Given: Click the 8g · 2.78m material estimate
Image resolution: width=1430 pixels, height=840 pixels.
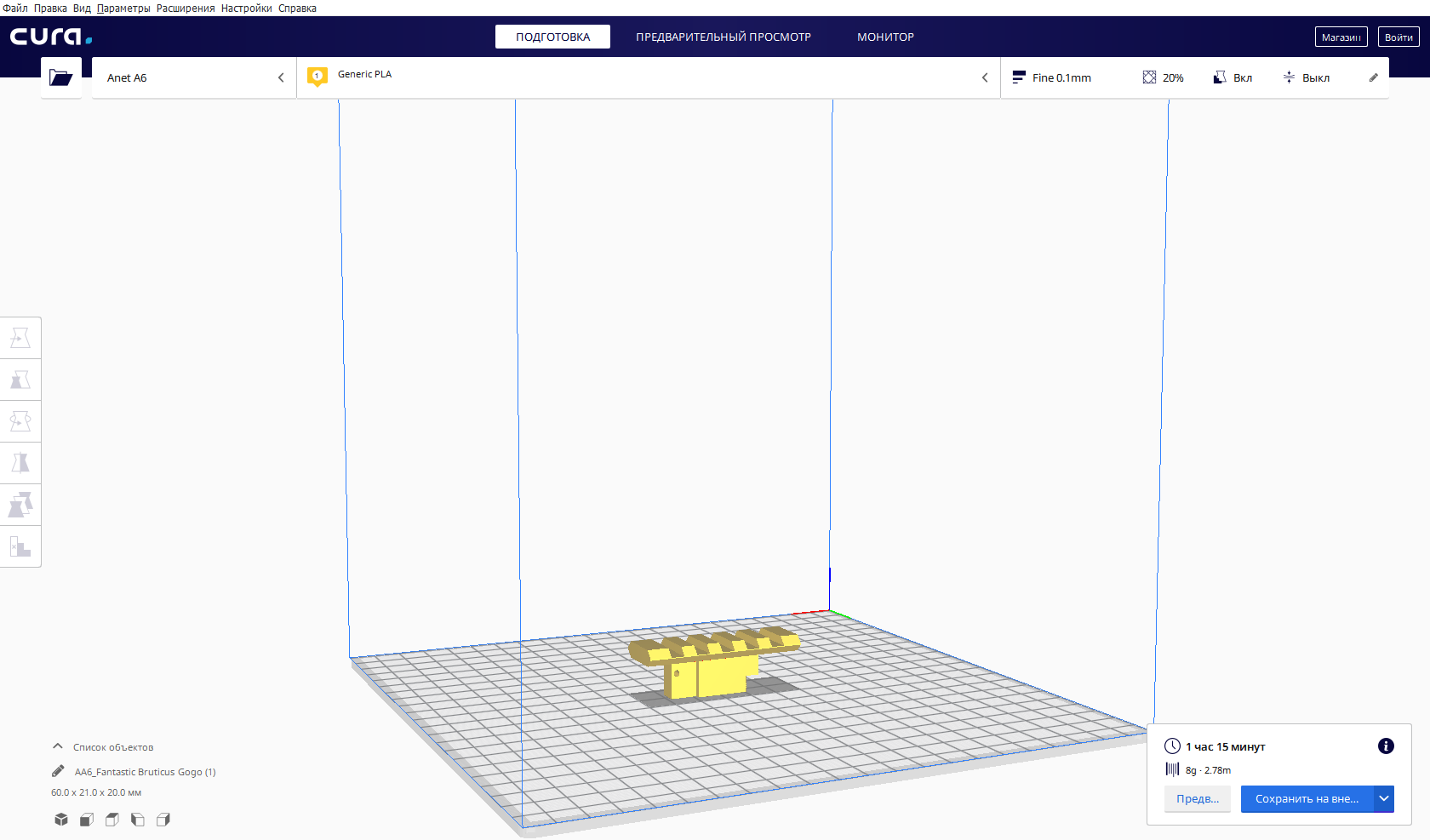Looking at the screenshot, I should point(1208,770).
